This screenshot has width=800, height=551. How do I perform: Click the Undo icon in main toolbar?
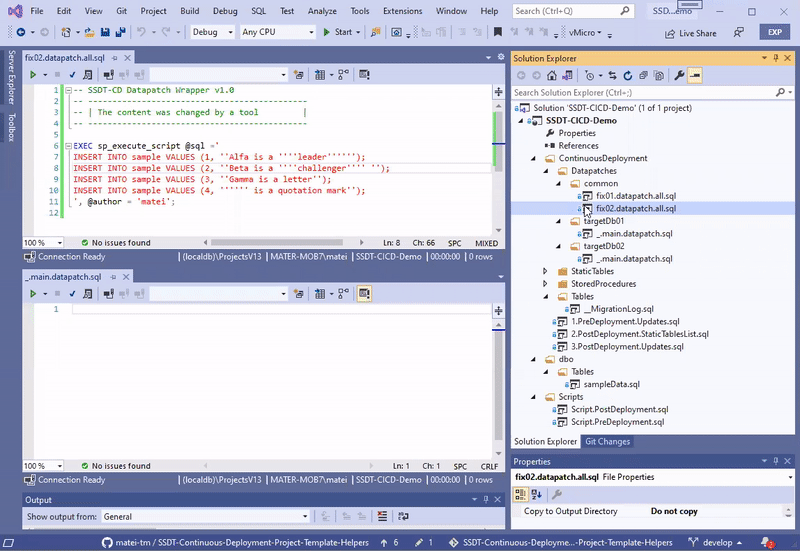pos(141,32)
